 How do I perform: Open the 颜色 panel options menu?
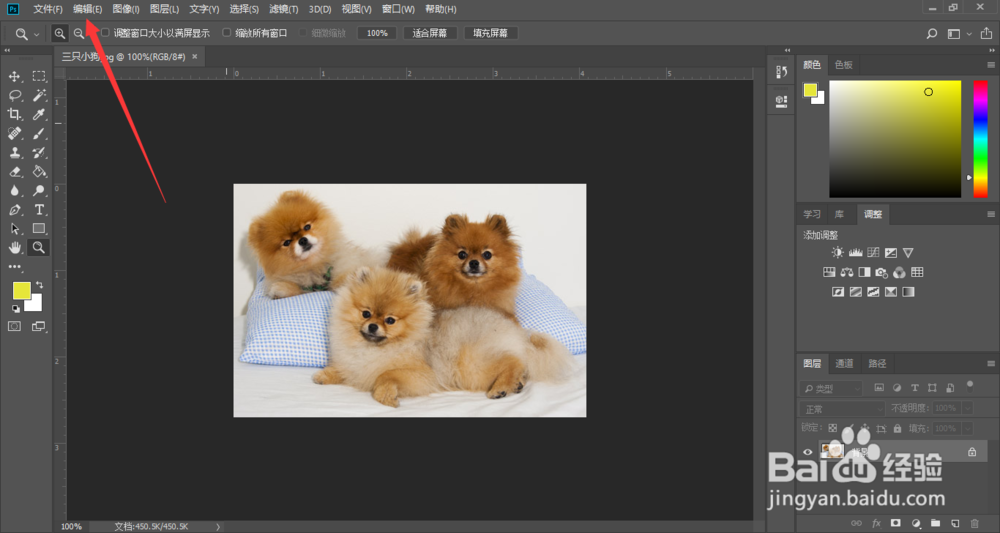pos(991,65)
